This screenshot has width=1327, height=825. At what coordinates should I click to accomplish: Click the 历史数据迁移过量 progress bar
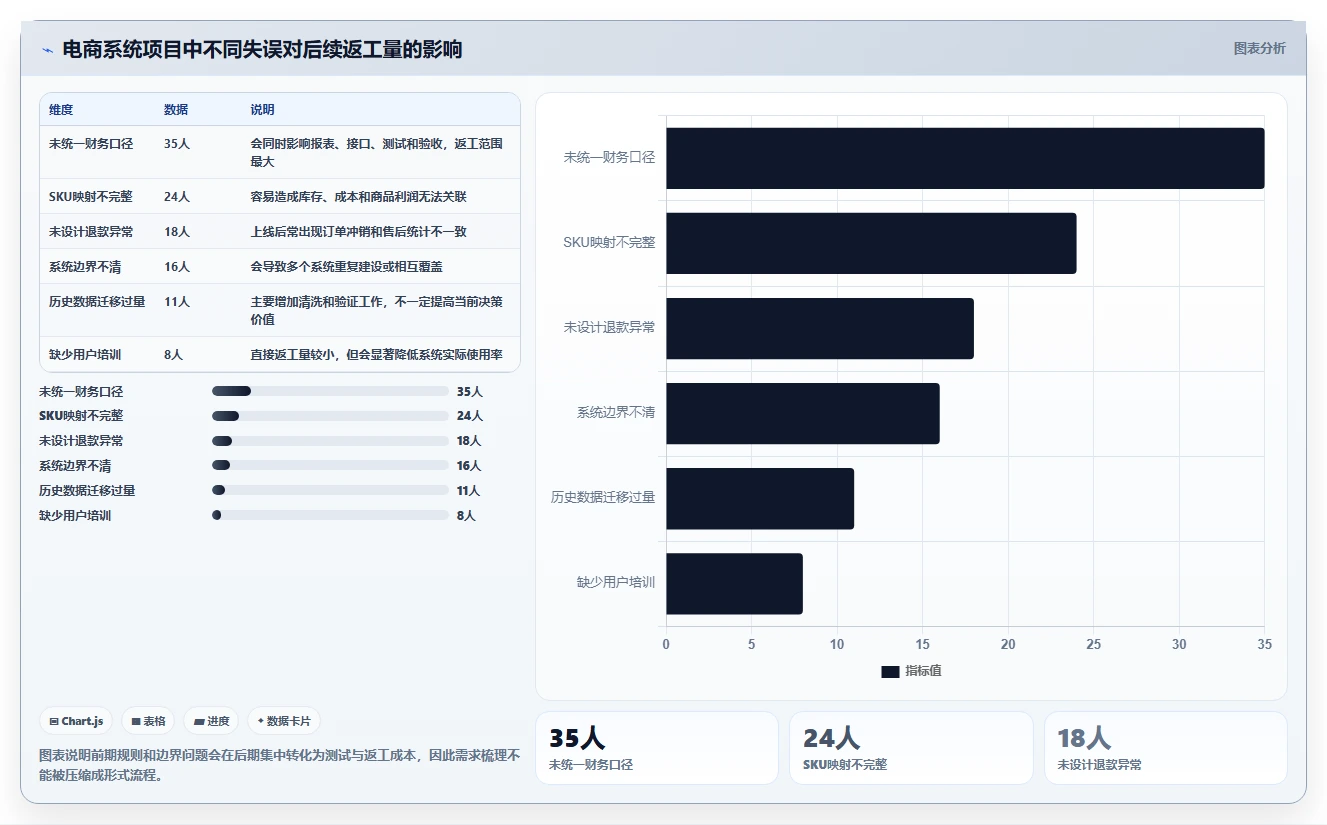tap(330, 490)
